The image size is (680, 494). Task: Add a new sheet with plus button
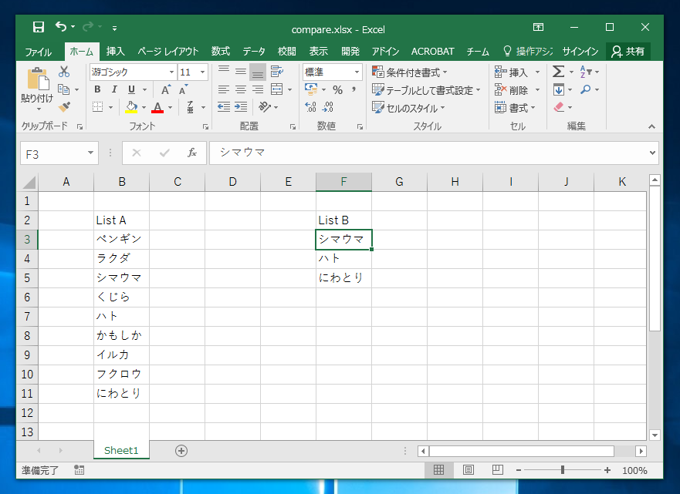click(181, 451)
